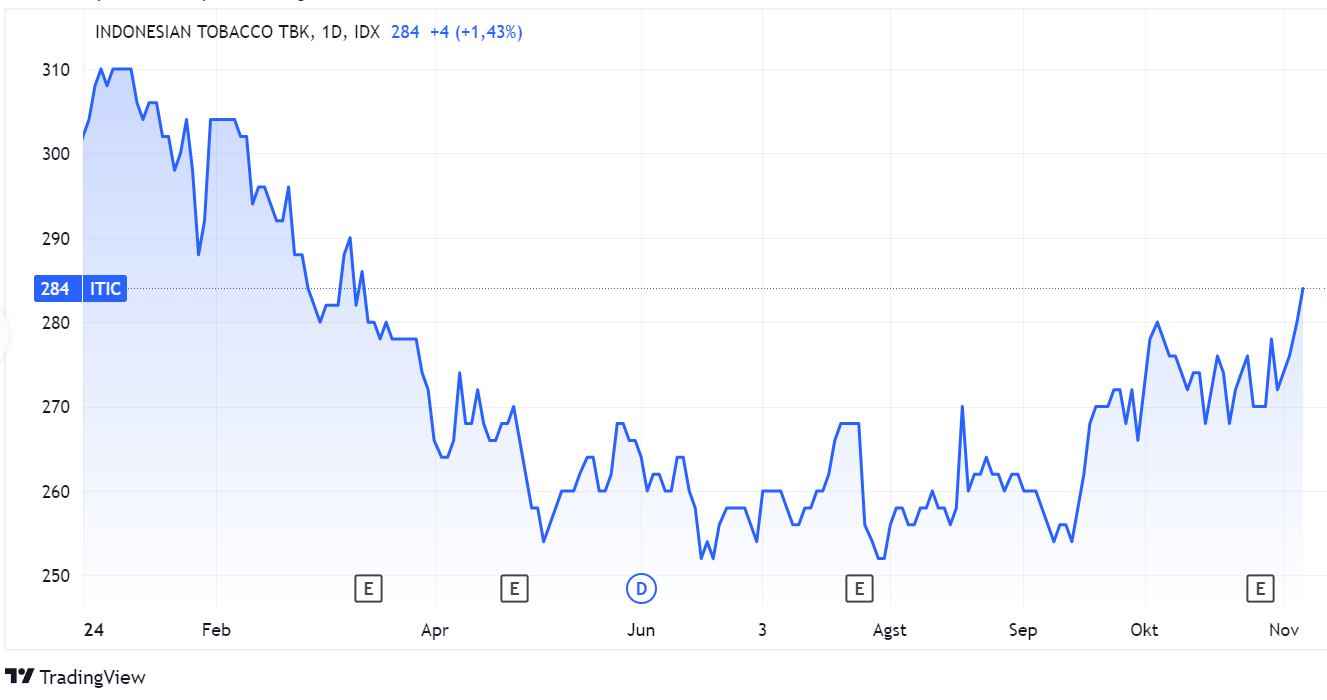The width and height of the screenshot is (1327, 700).
Task: Click the Agst date axis label
Action: (890, 630)
